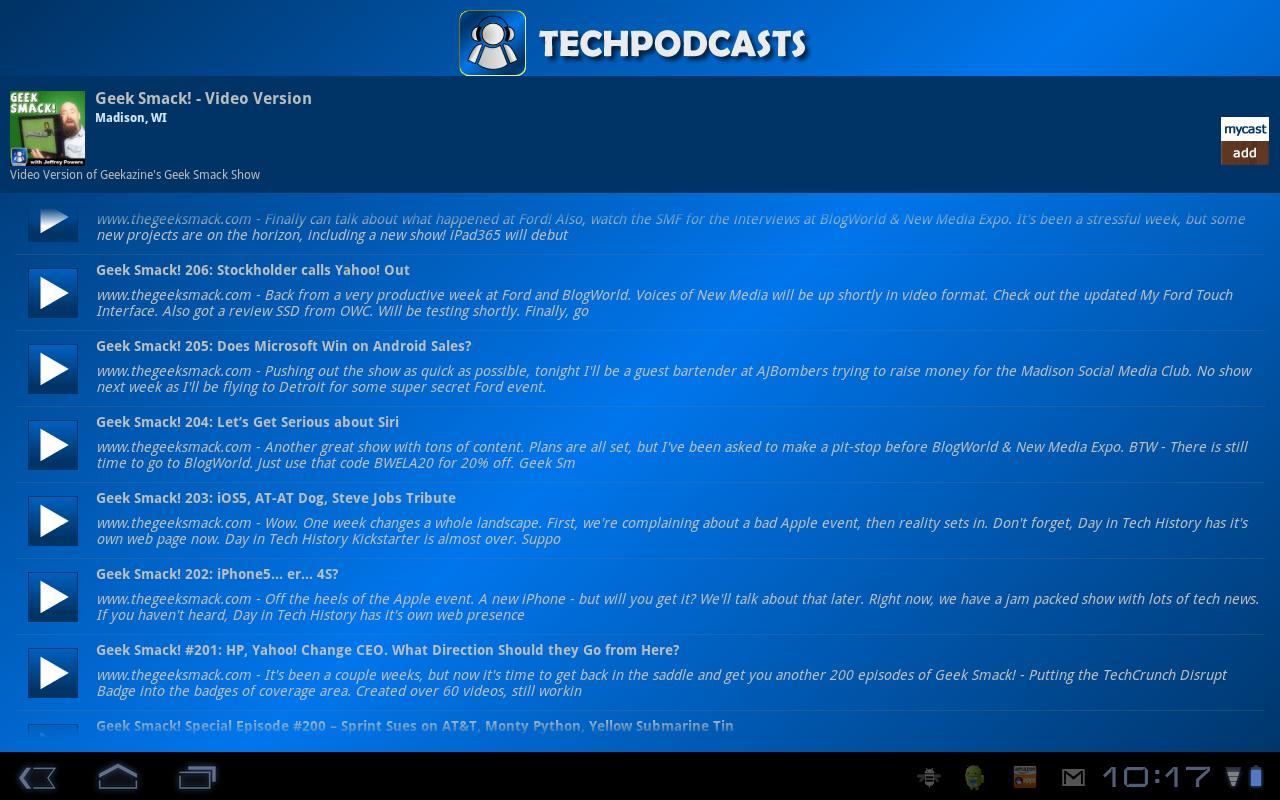Tap the TechPodcasts astronaut logo icon
This screenshot has height=800, width=1280.
click(492, 43)
